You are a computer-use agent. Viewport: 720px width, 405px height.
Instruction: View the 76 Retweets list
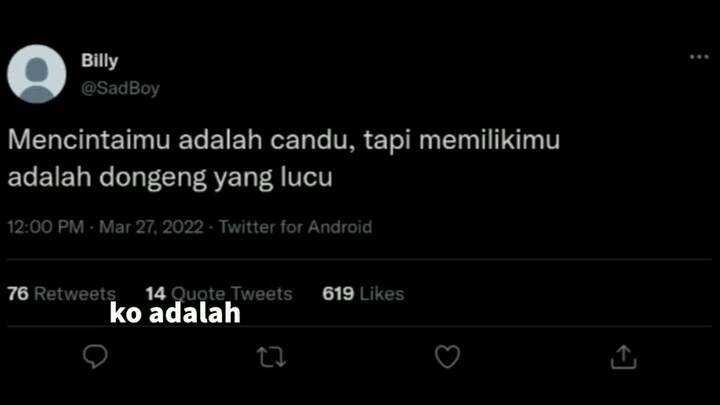click(62, 294)
